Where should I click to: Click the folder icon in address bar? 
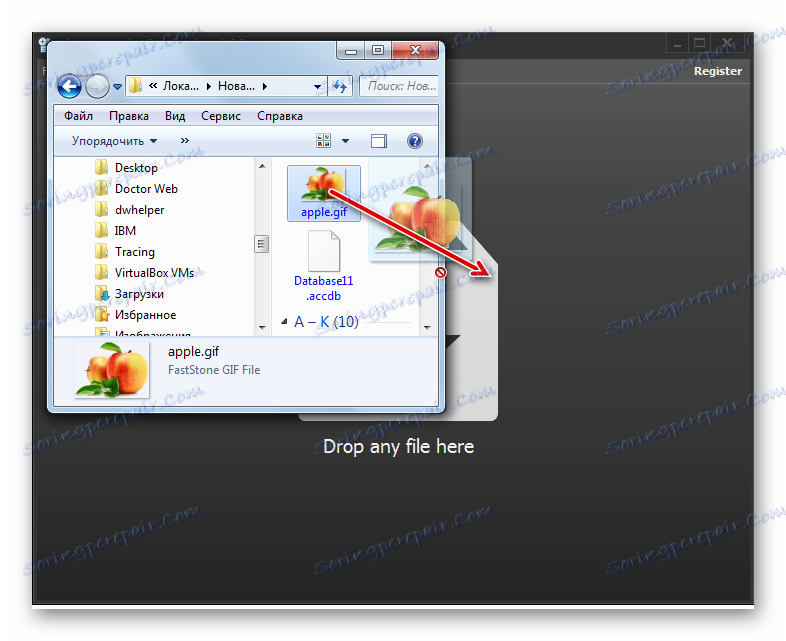point(135,86)
